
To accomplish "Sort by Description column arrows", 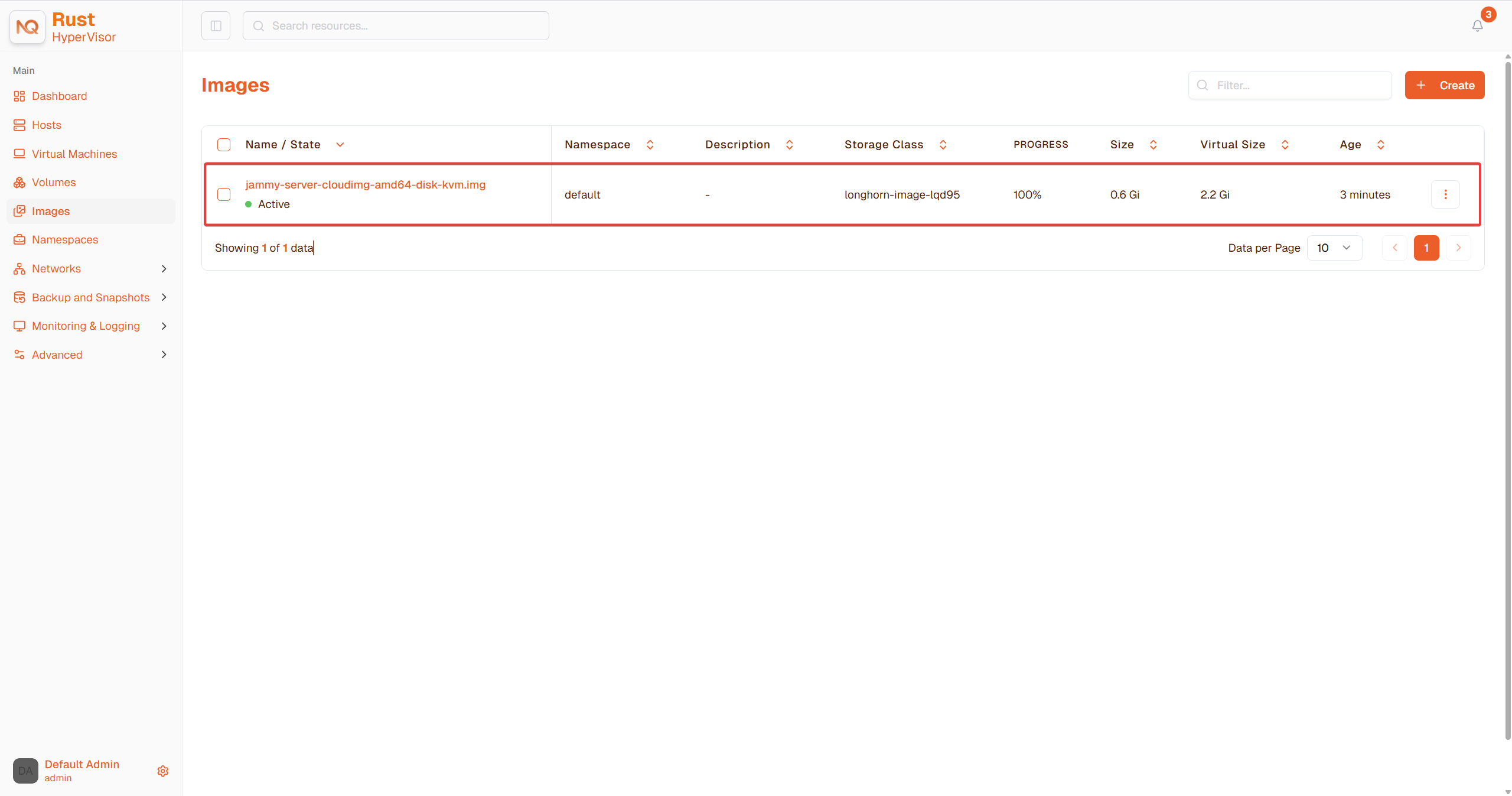I will tap(789, 145).
